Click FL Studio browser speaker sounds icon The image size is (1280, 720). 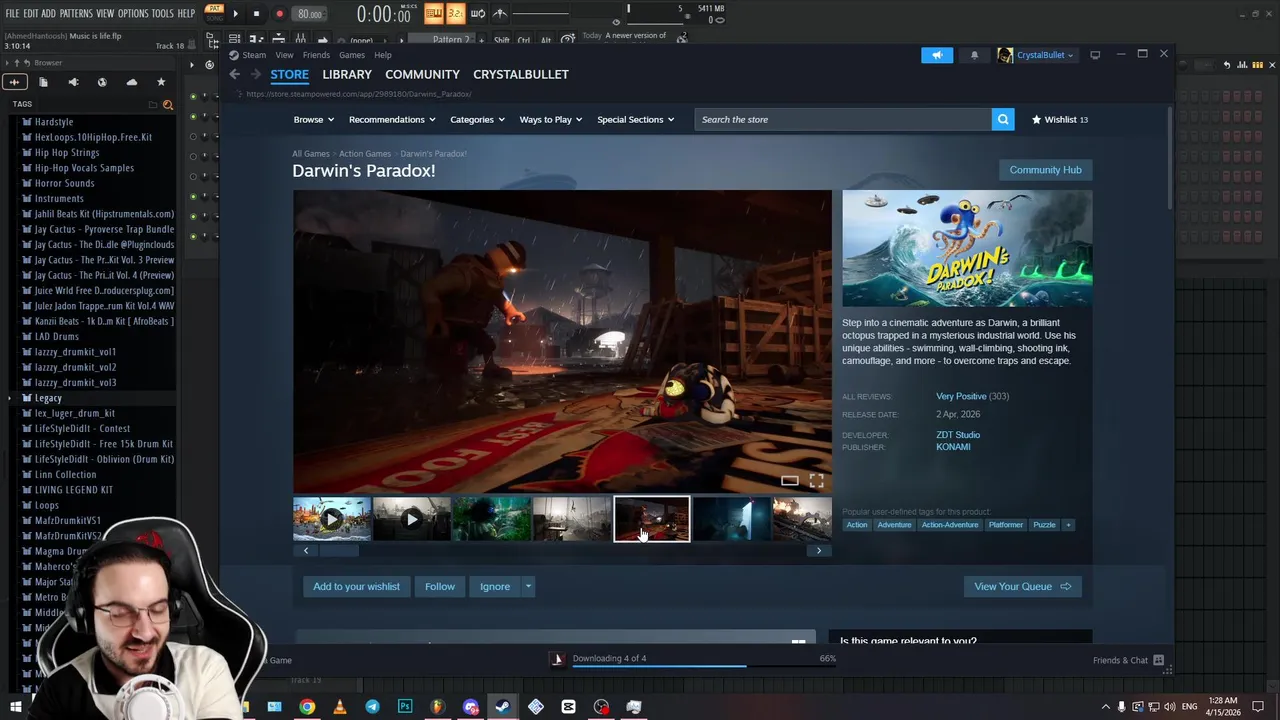[x=73, y=82]
